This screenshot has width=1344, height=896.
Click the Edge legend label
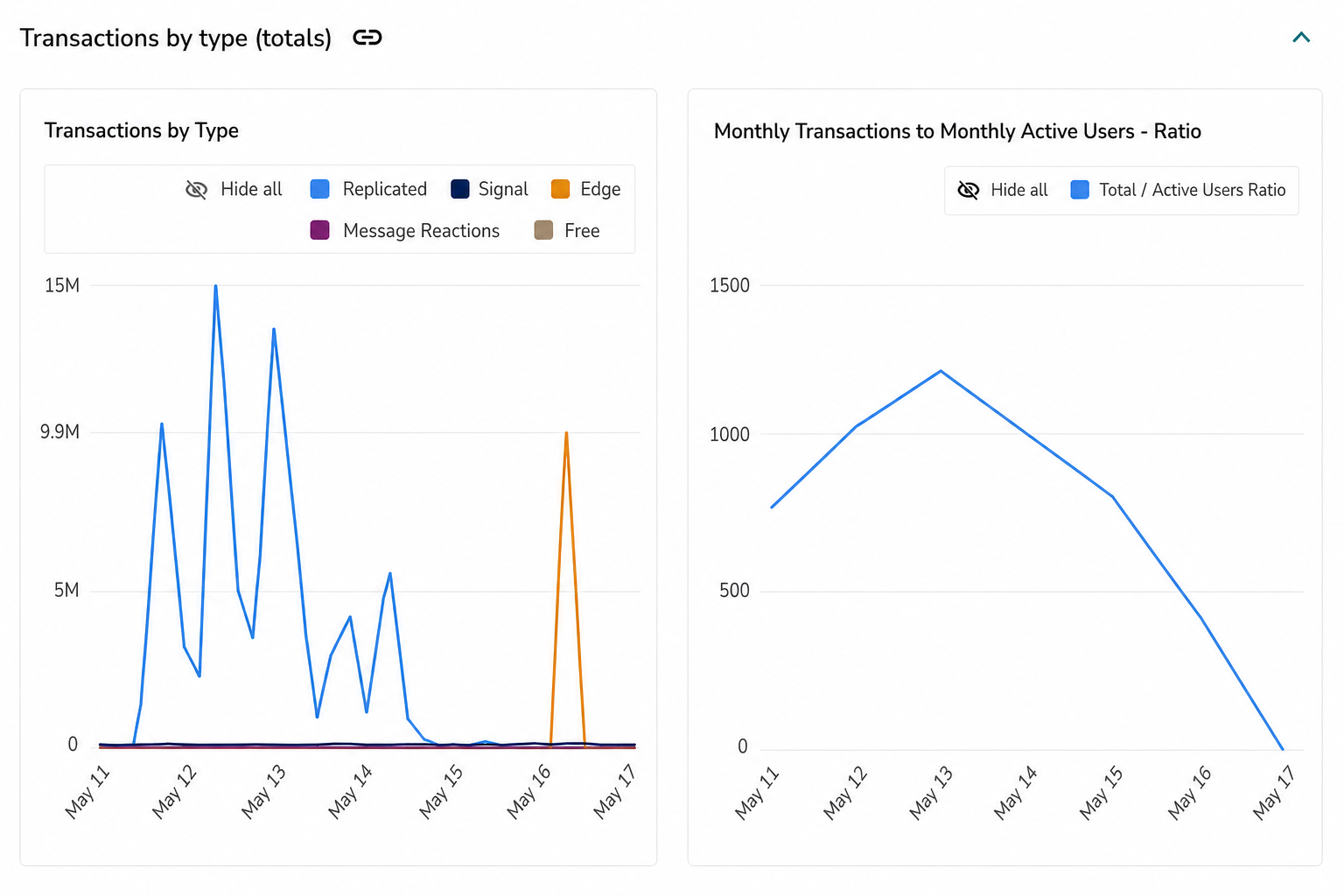click(600, 189)
